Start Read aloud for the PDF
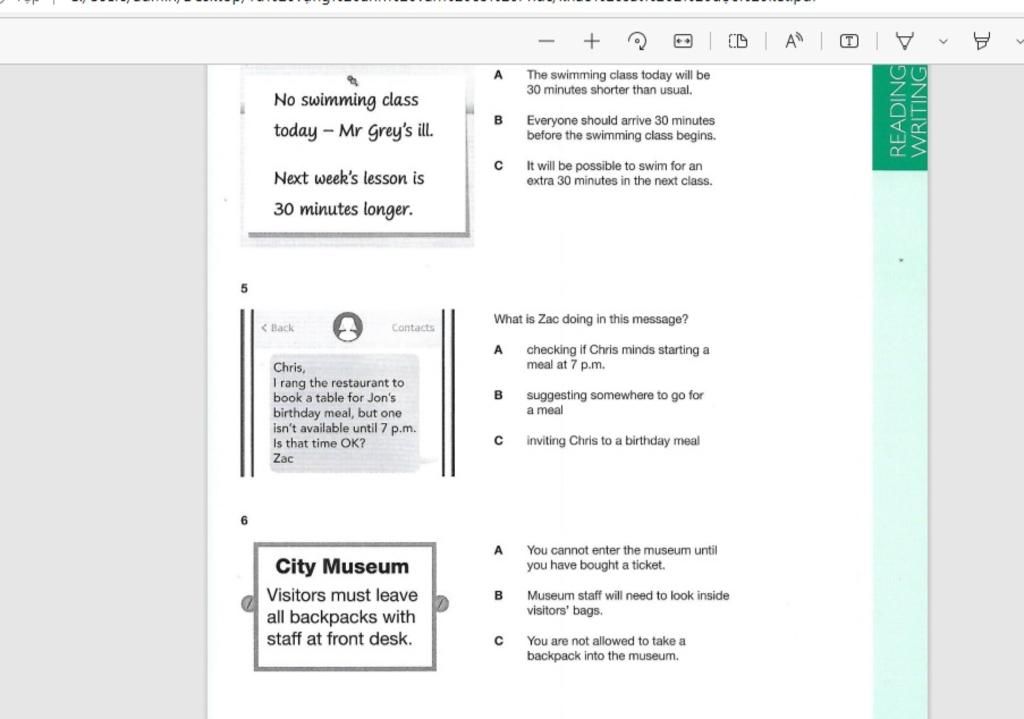 pyautogui.click(x=793, y=41)
